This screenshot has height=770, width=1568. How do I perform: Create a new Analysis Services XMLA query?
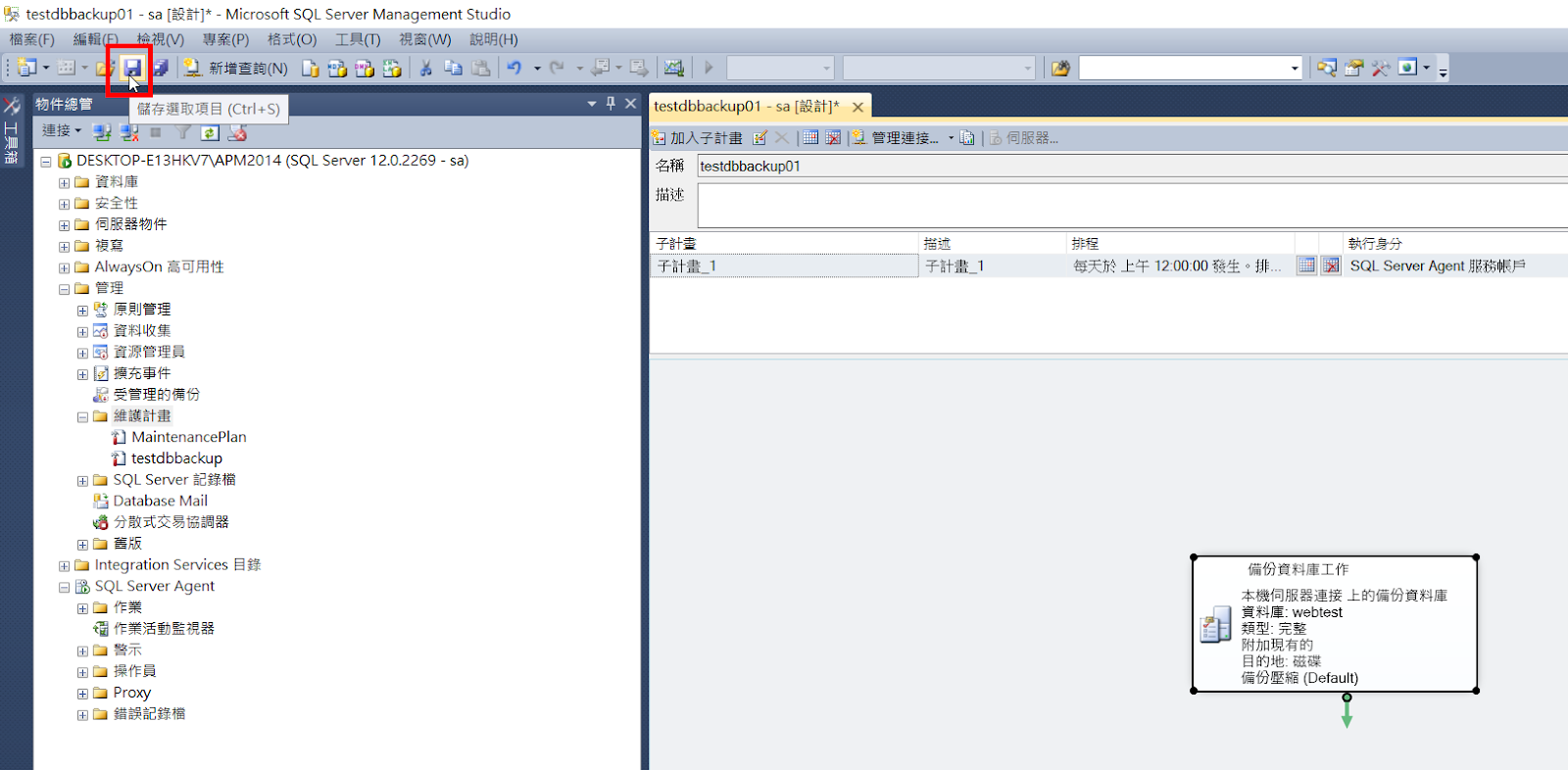[392, 68]
